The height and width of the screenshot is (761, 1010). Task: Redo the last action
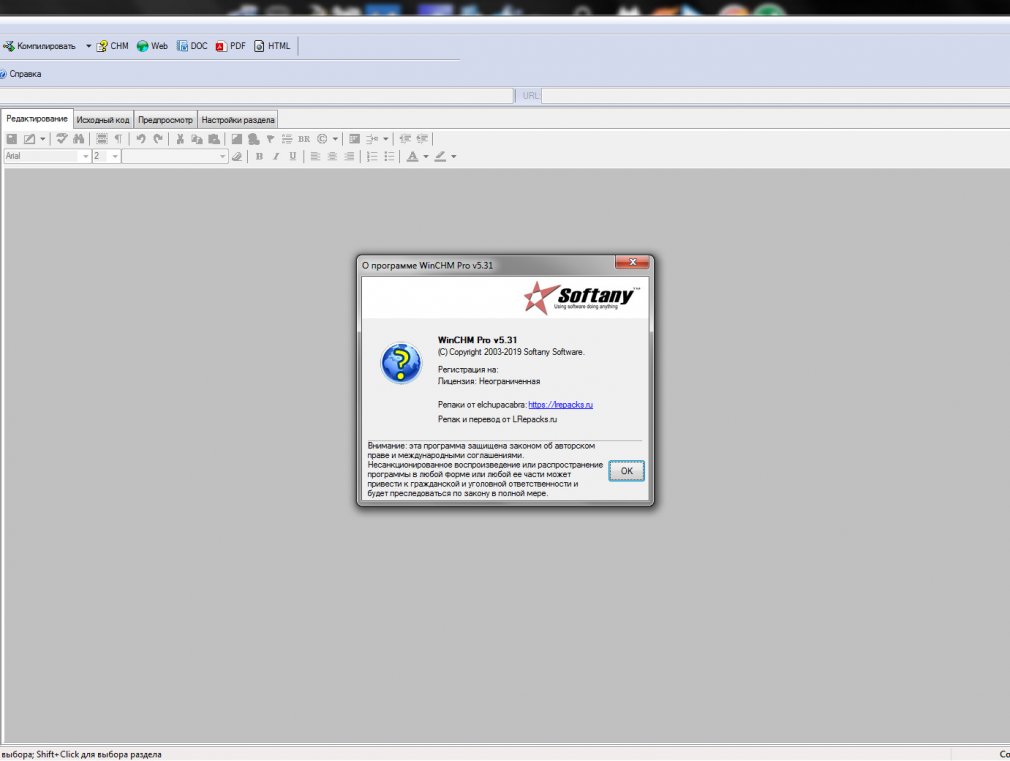(158, 139)
